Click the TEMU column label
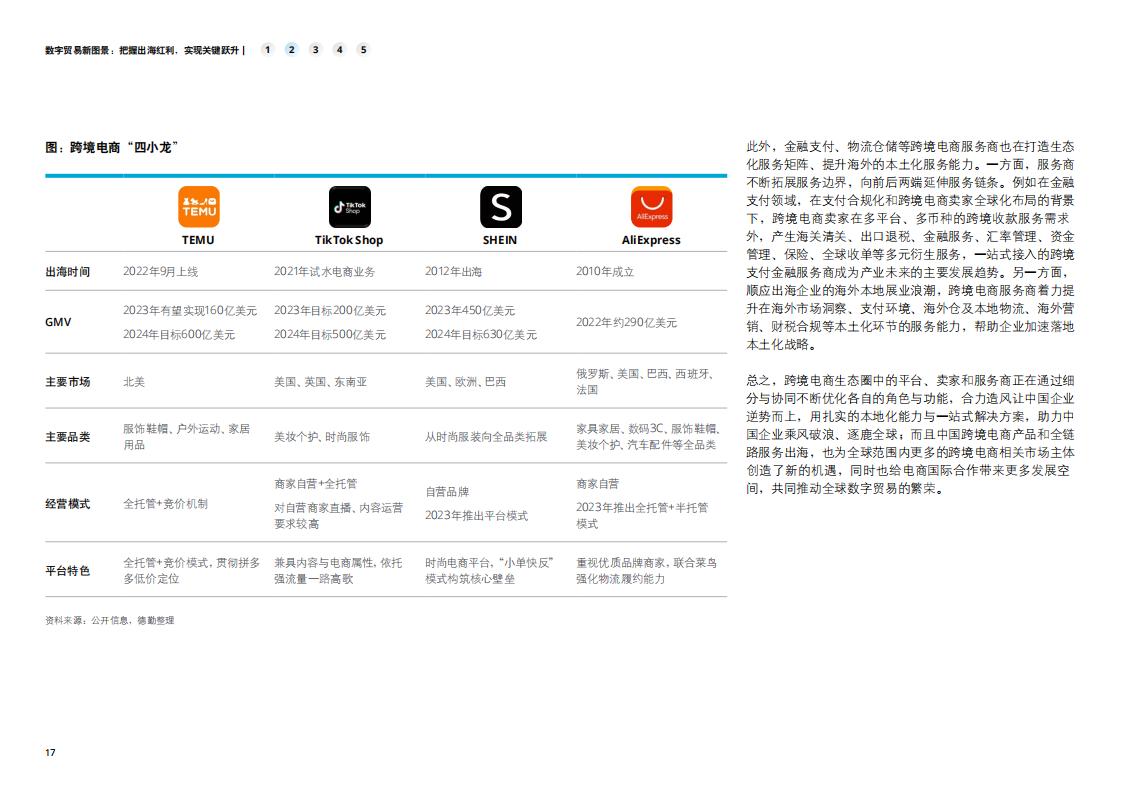Image resolution: width=1122 pixels, height=793 pixels. [x=198, y=240]
